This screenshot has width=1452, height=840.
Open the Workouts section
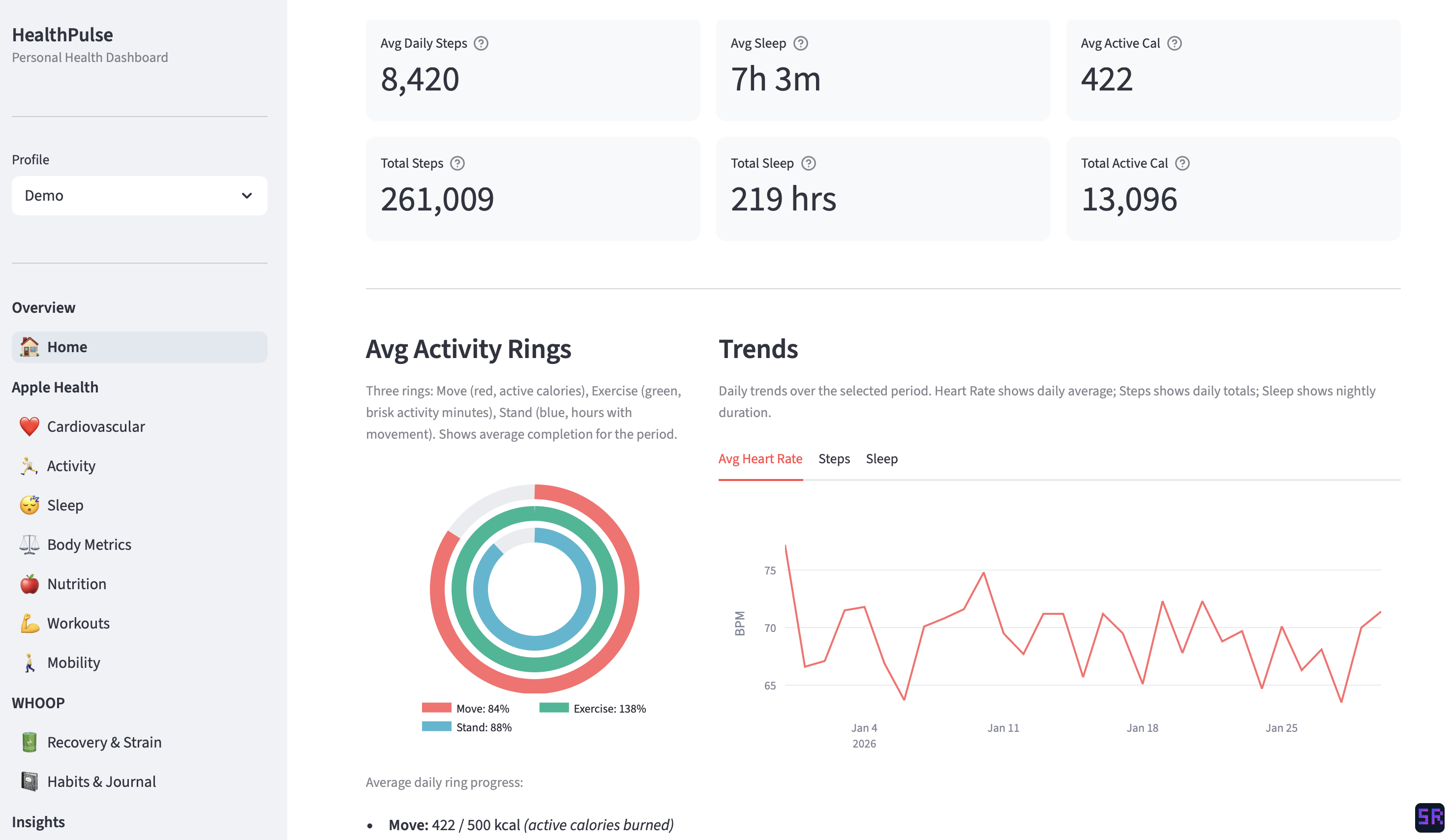click(x=78, y=623)
